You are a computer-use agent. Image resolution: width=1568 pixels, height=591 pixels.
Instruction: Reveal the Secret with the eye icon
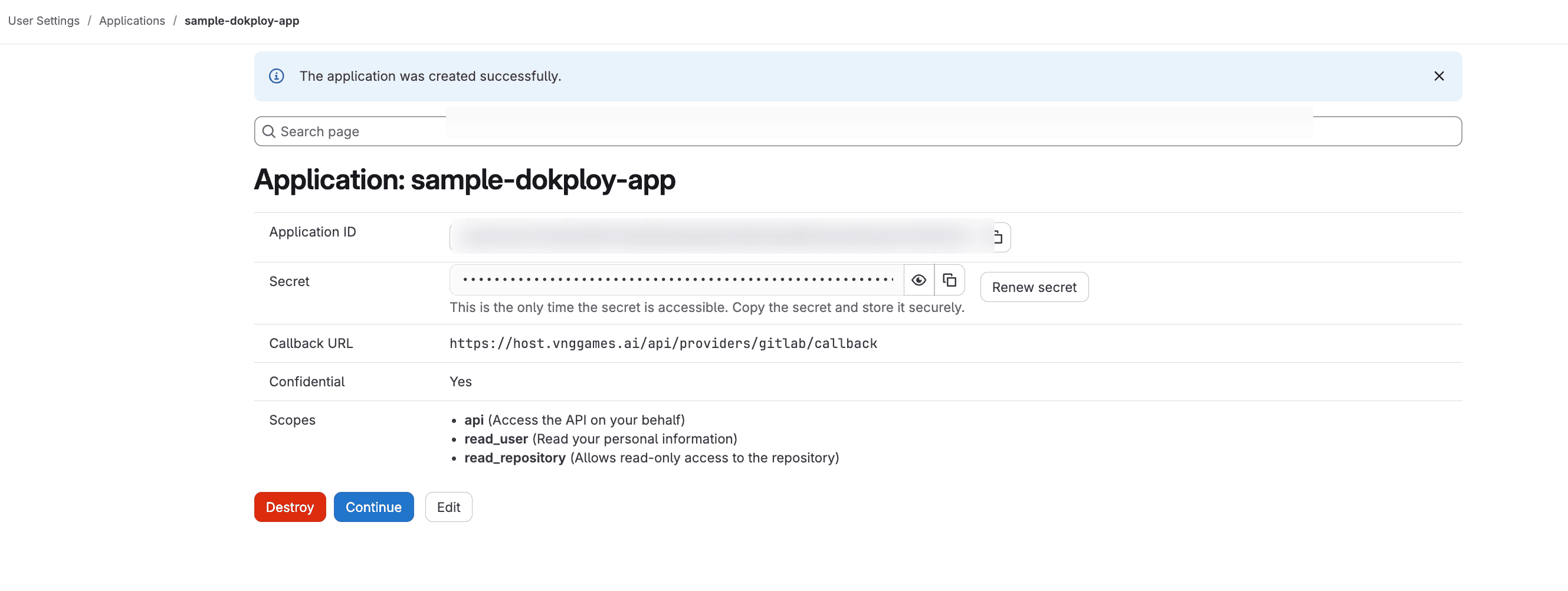coord(919,280)
